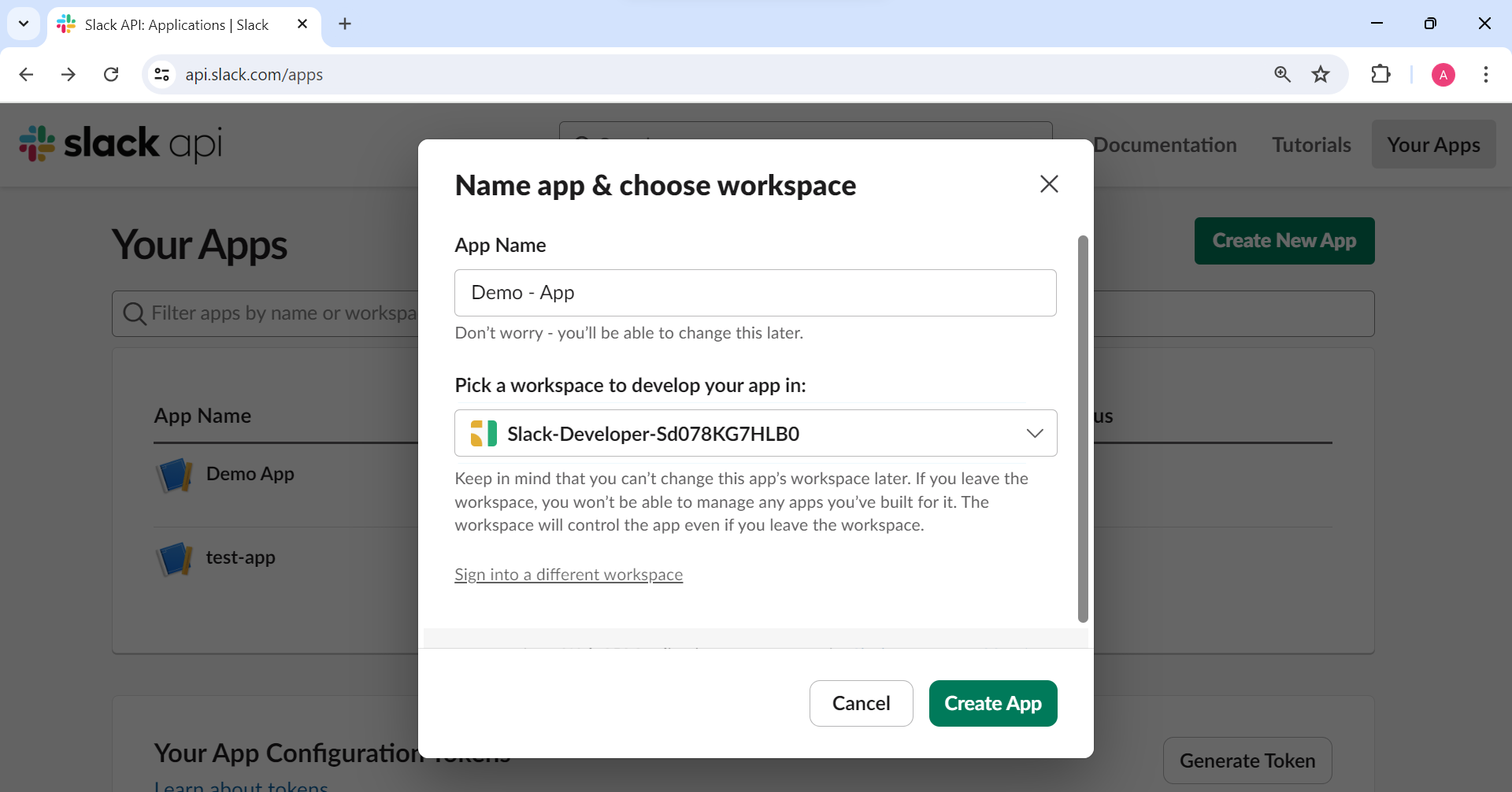The height and width of the screenshot is (792, 1512).
Task: Click the Create New App button
Action: pos(1284,241)
